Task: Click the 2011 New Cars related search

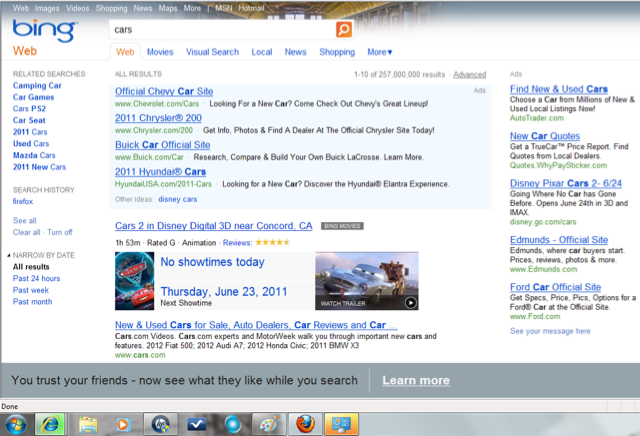Action: point(39,167)
